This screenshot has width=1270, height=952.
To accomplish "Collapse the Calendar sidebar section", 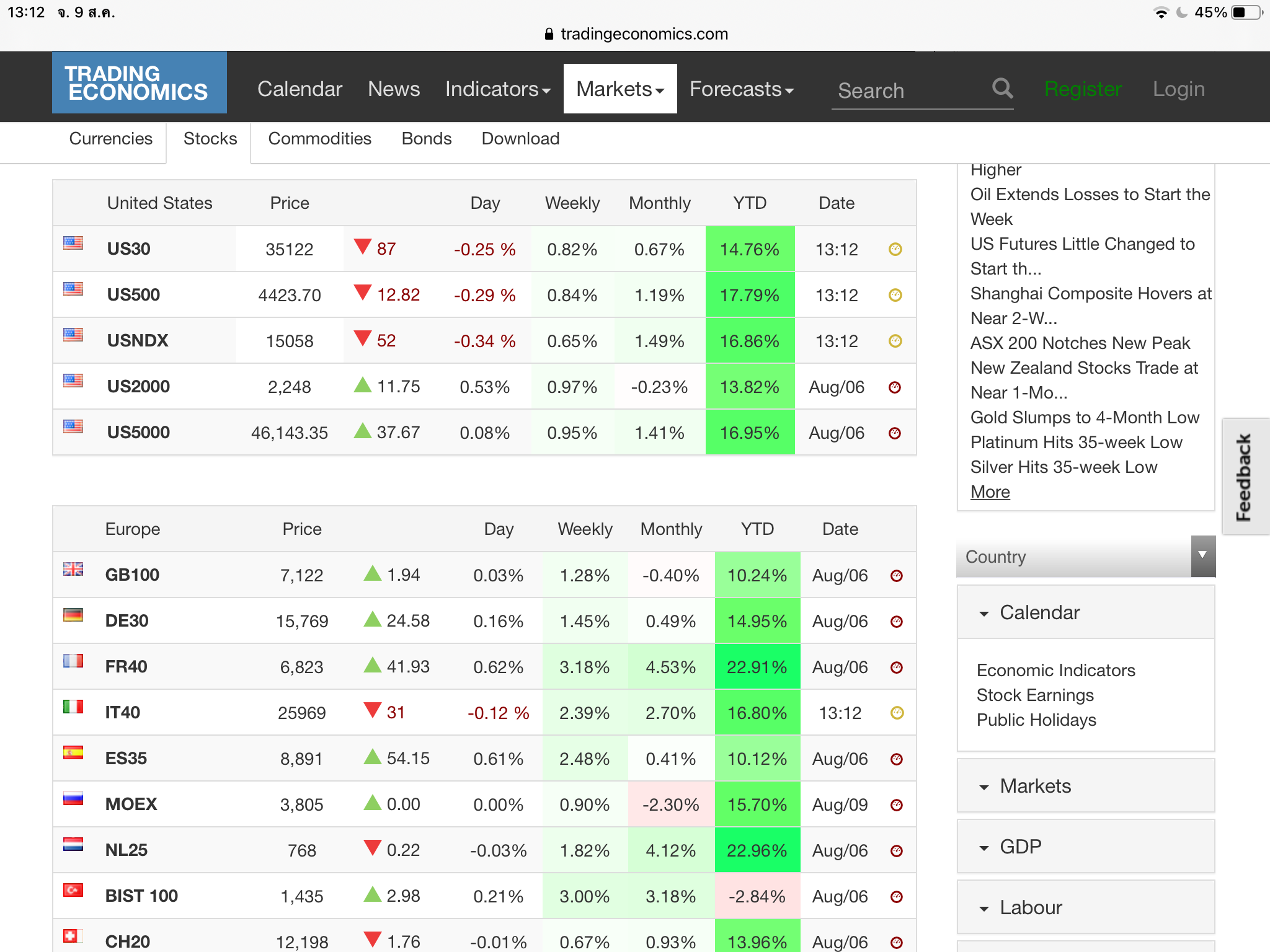I will (x=1086, y=612).
